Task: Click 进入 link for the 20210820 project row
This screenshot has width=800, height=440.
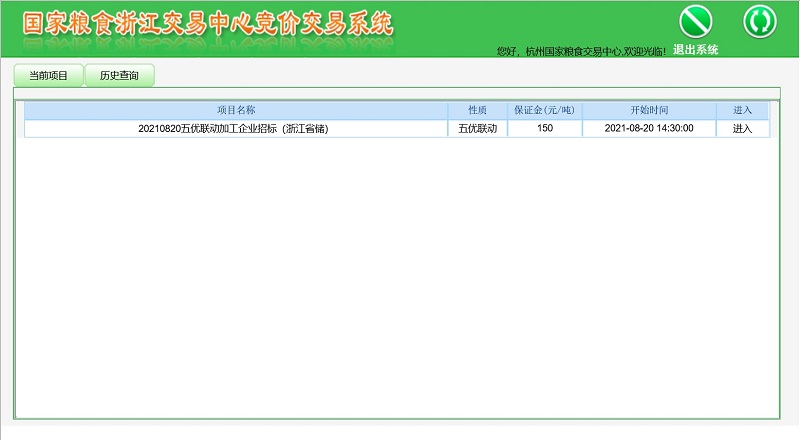Action: (742, 129)
